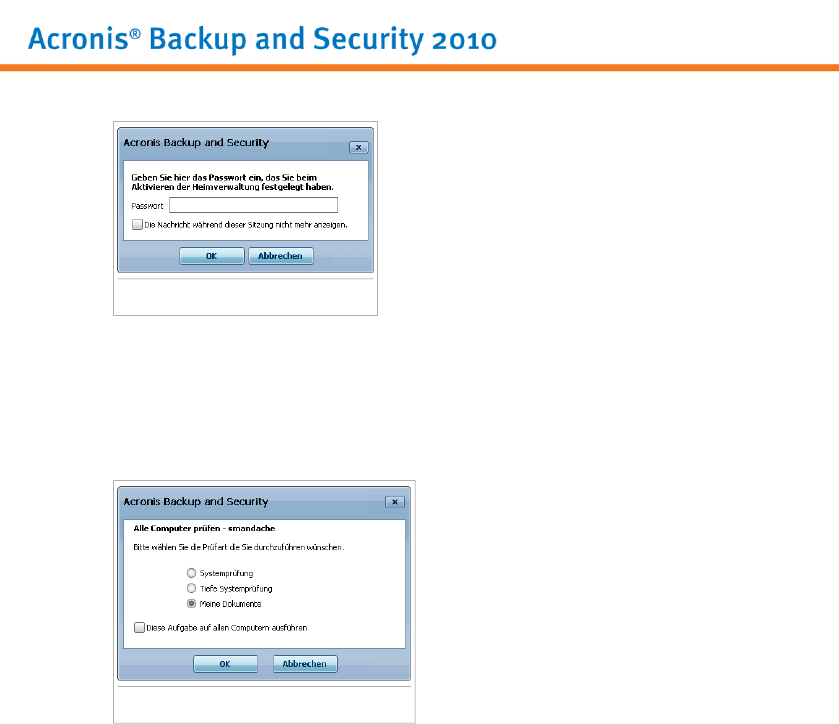Check 'Diese Aufgabe auf allen Computern ausführen'
839x724 pixels.
[x=139, y=628]
